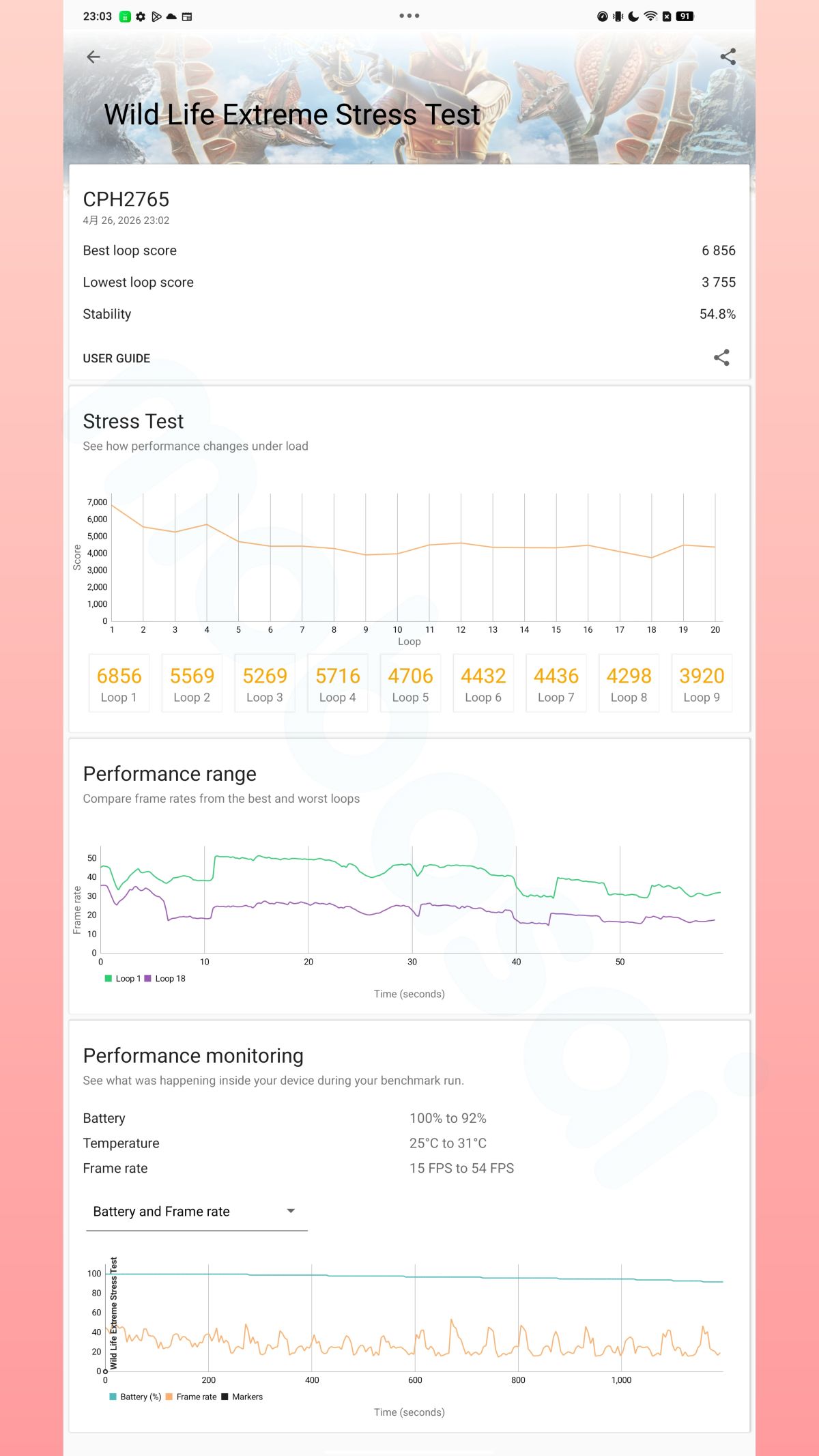Tap the share icon beside USER GUIDE

coord(721,358)
